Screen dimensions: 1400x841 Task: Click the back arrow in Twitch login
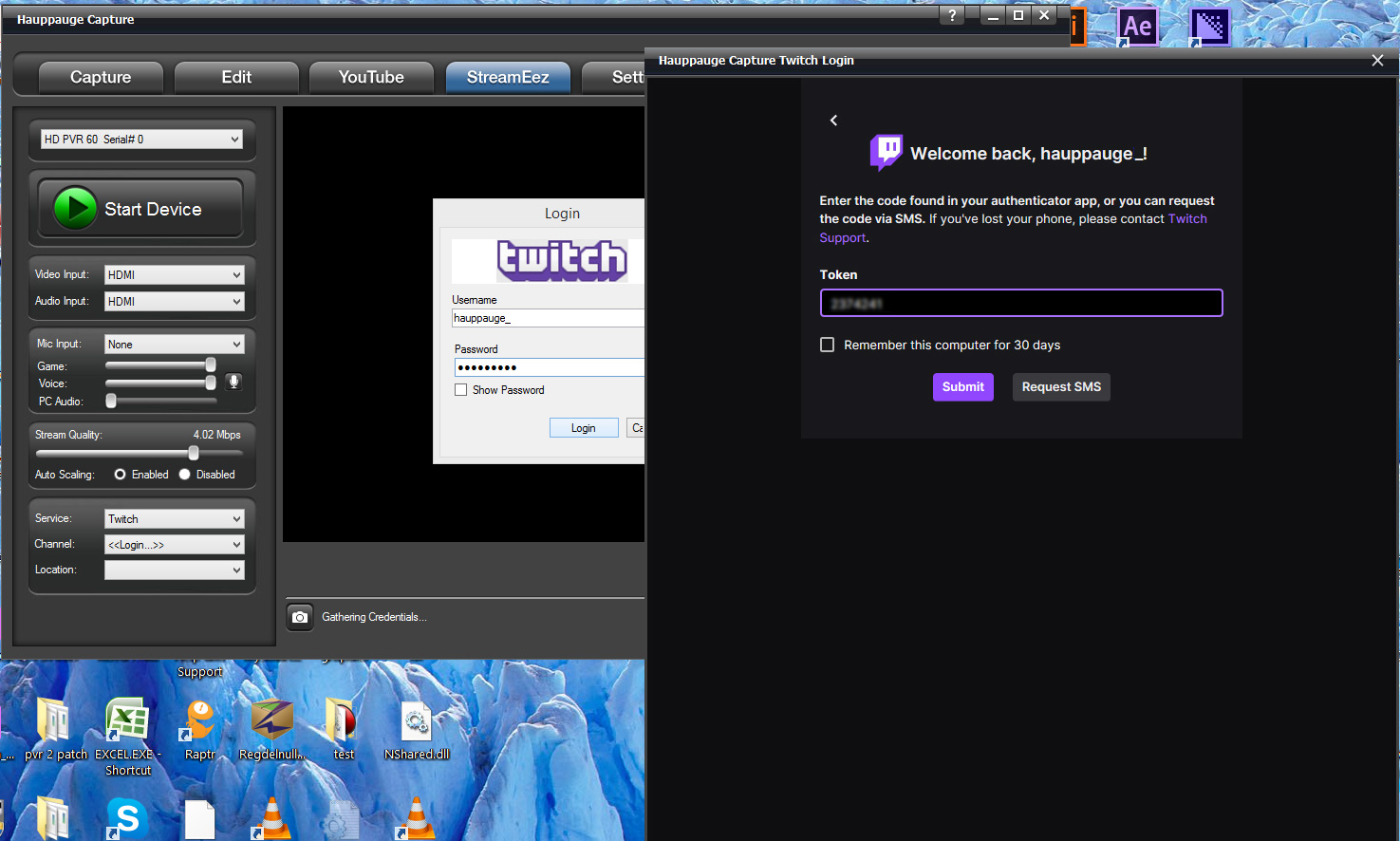(x=833, y=121)
